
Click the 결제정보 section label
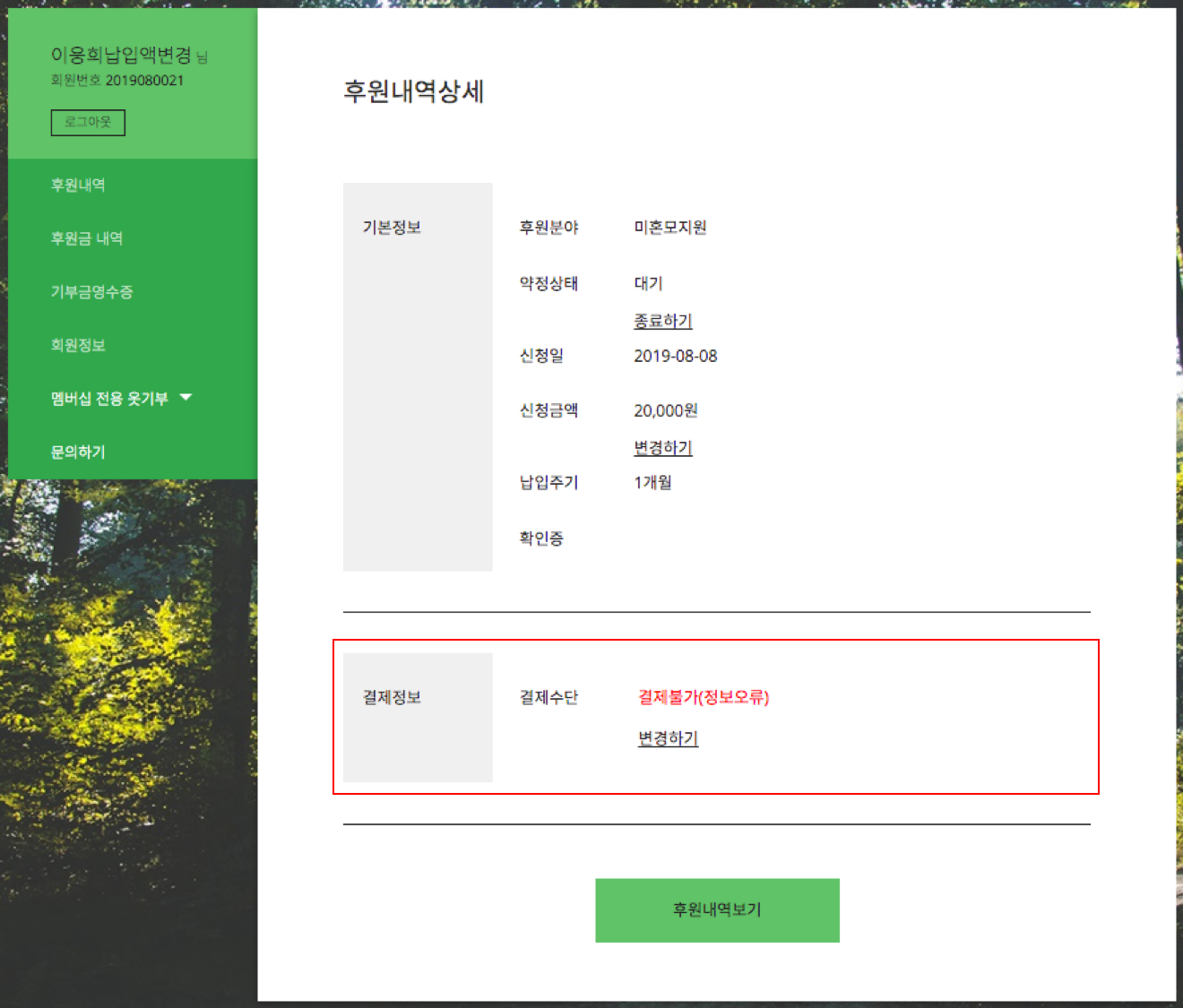pyautogui.click(x=392, y=697)
